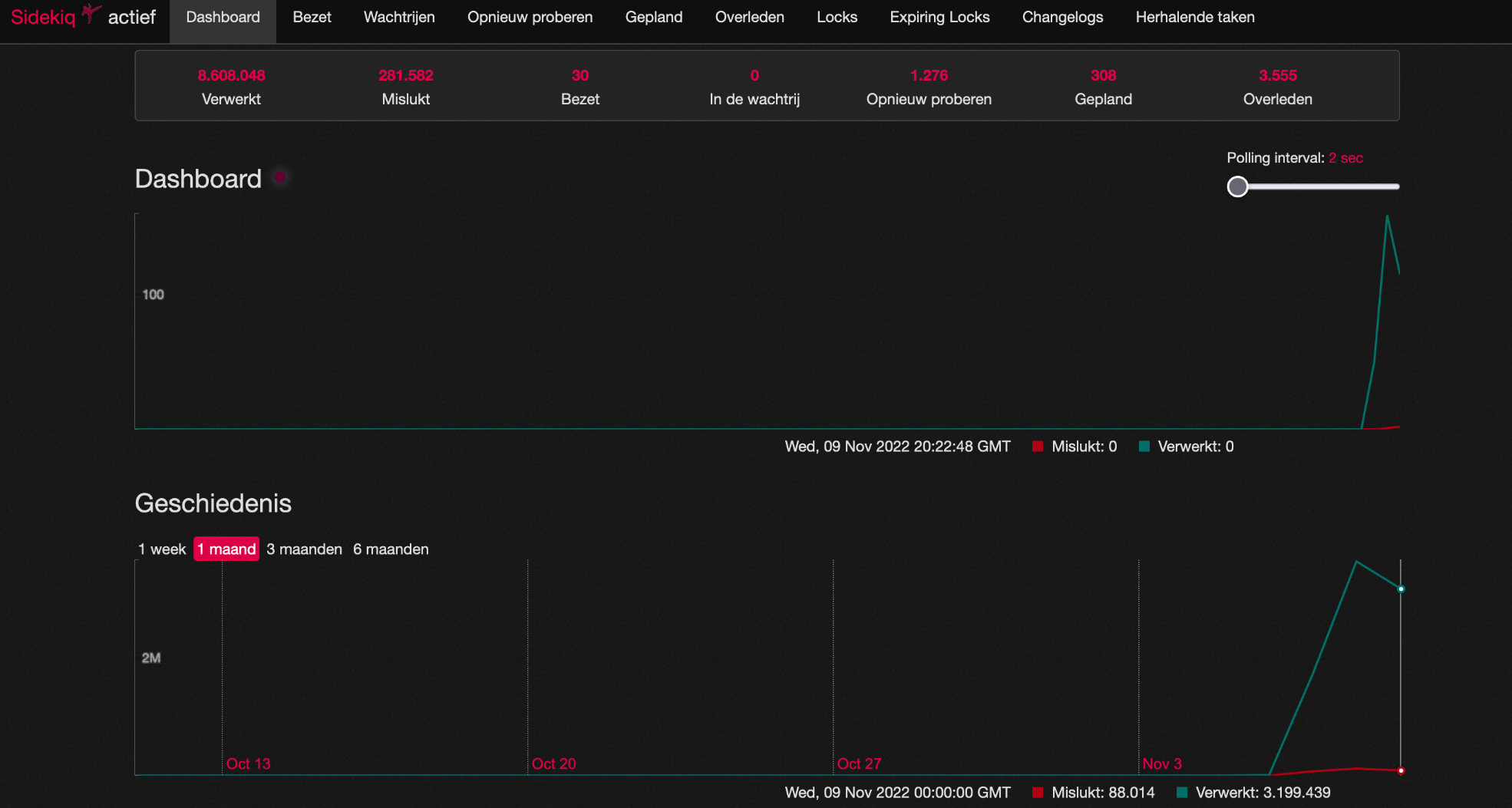Open the Changelogs tab
The width and height of the screenshot is (1512, 808).
pyautogui.click(x=1062, y=17)
